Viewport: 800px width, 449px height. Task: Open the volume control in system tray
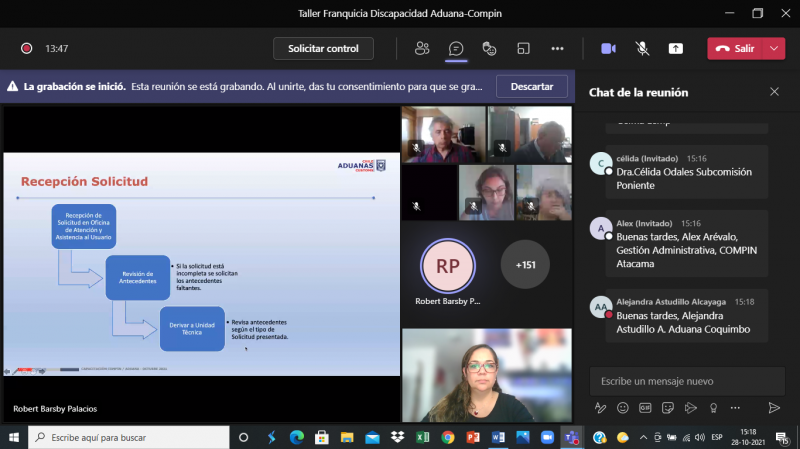(700, 437)
